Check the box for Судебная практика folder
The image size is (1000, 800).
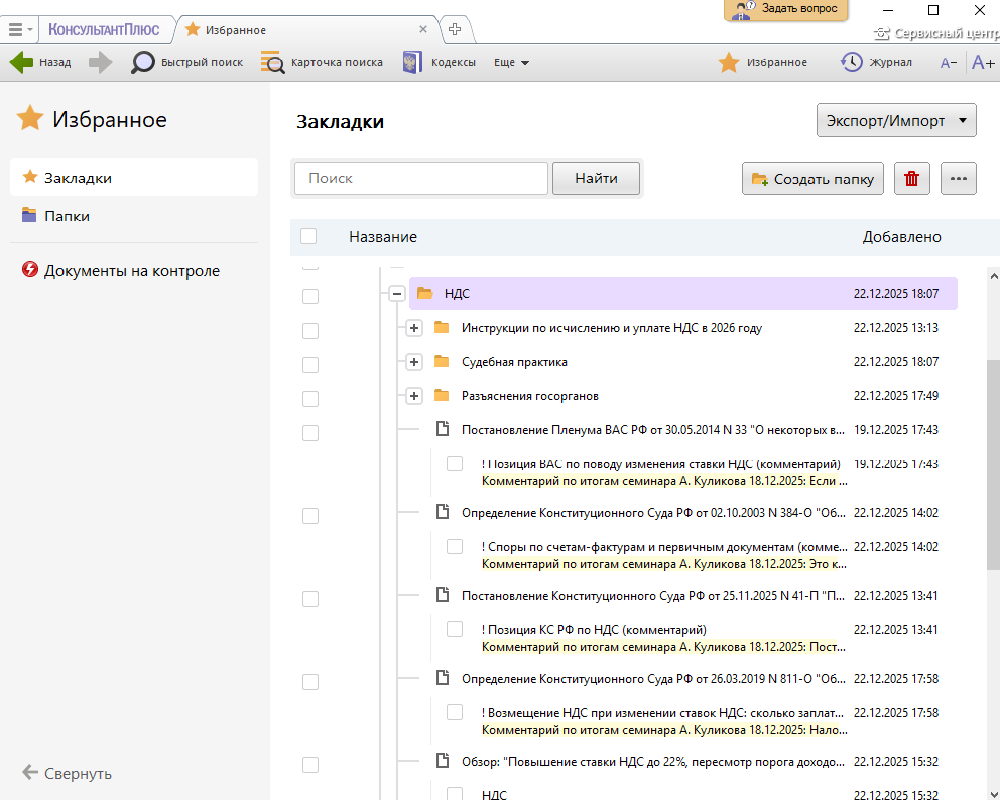310,364
